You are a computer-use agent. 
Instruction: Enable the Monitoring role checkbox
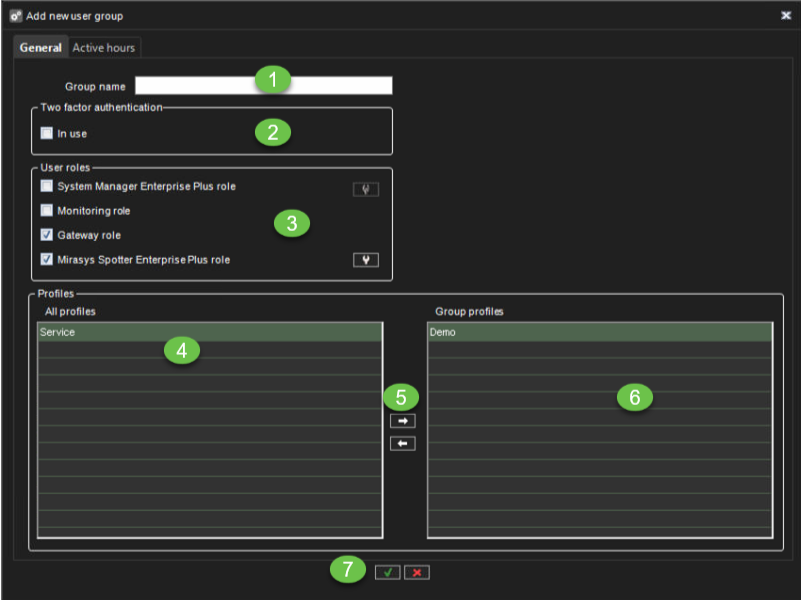click(x=46, y=211)
